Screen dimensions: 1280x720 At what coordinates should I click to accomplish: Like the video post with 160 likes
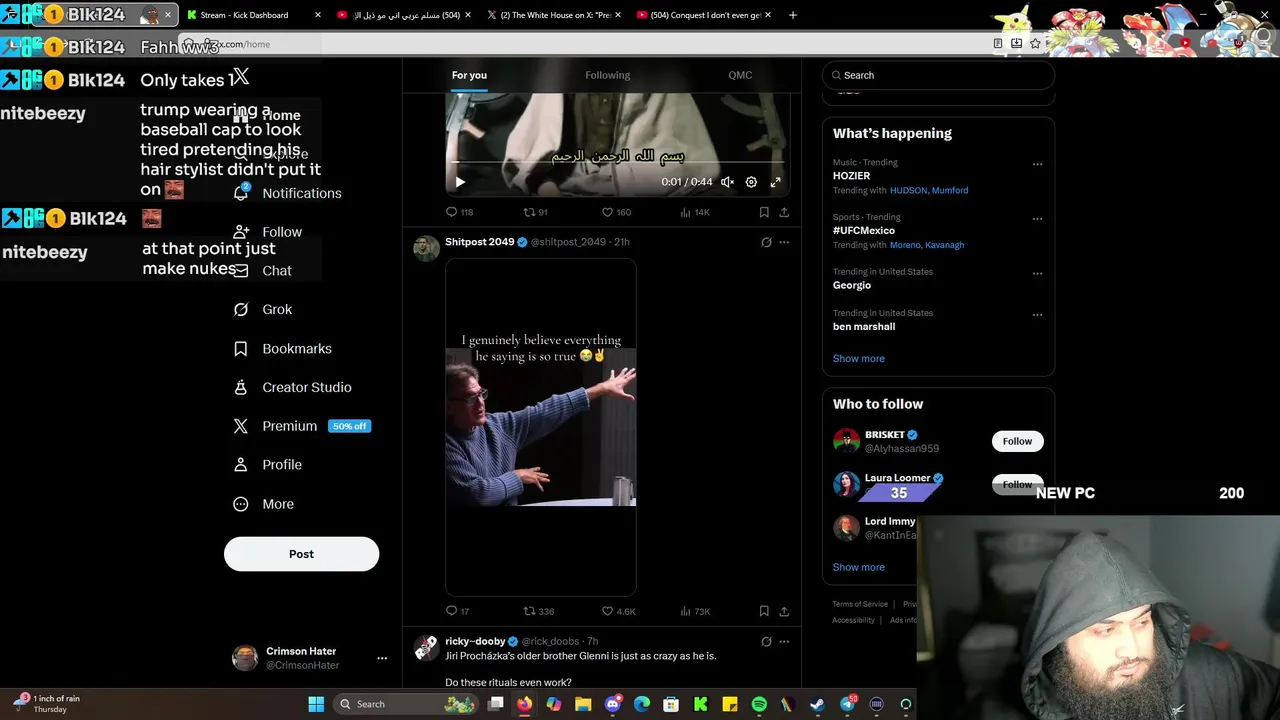(x=616, y=212)
